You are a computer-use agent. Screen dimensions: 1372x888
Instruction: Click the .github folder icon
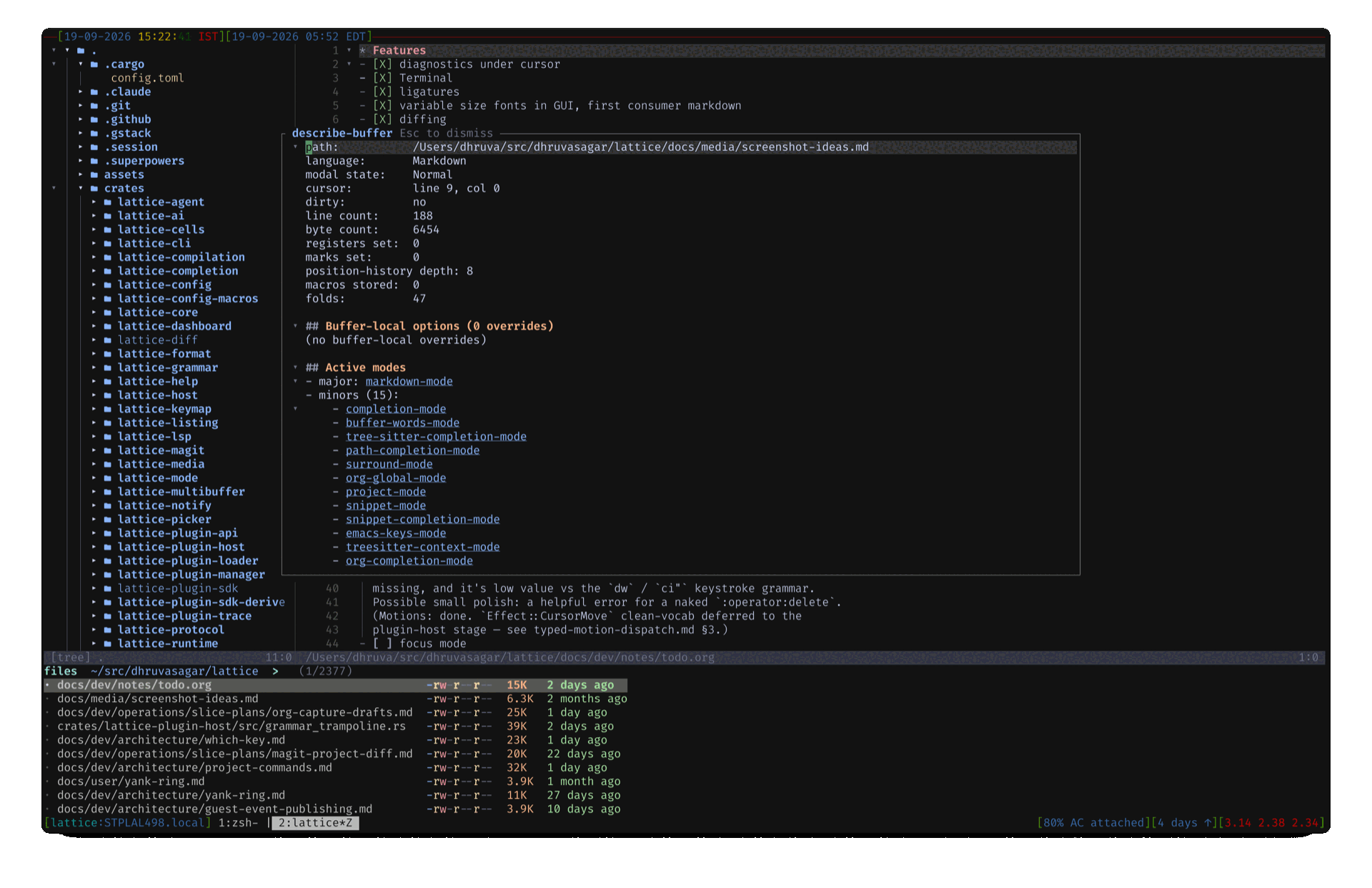(94, 119)
